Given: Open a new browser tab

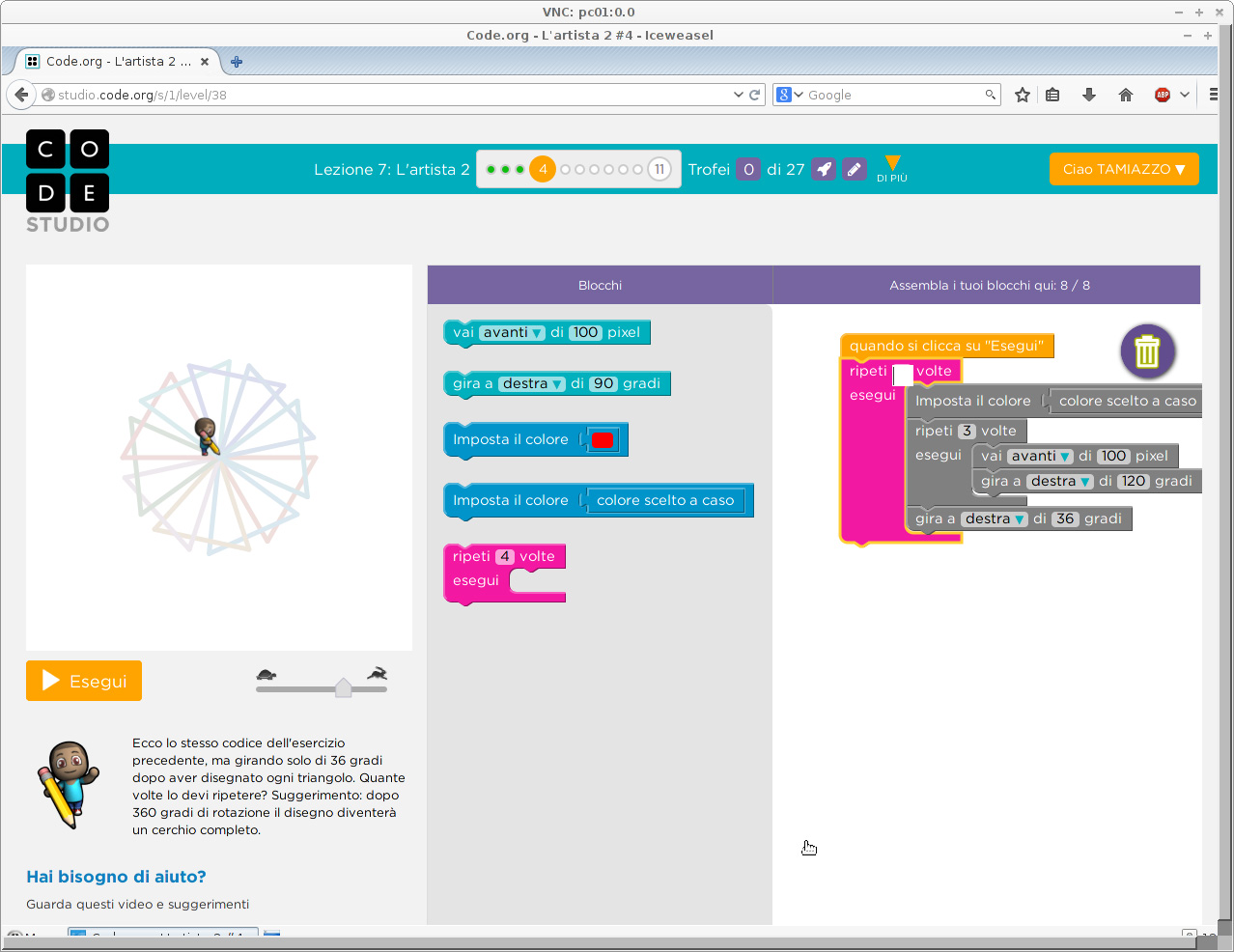Looking at the screenshot, I should point(237,62).
